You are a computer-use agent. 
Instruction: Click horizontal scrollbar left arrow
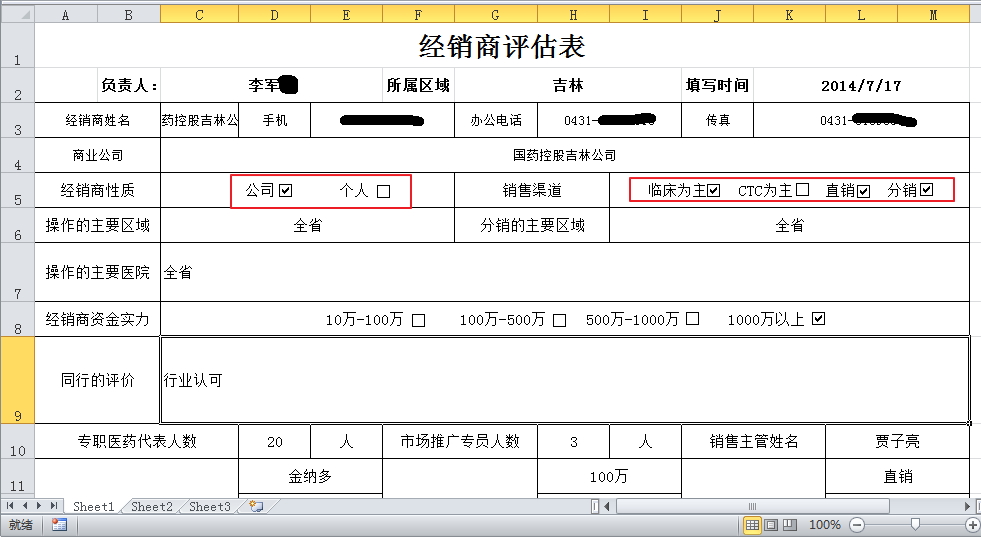[606, 506]
